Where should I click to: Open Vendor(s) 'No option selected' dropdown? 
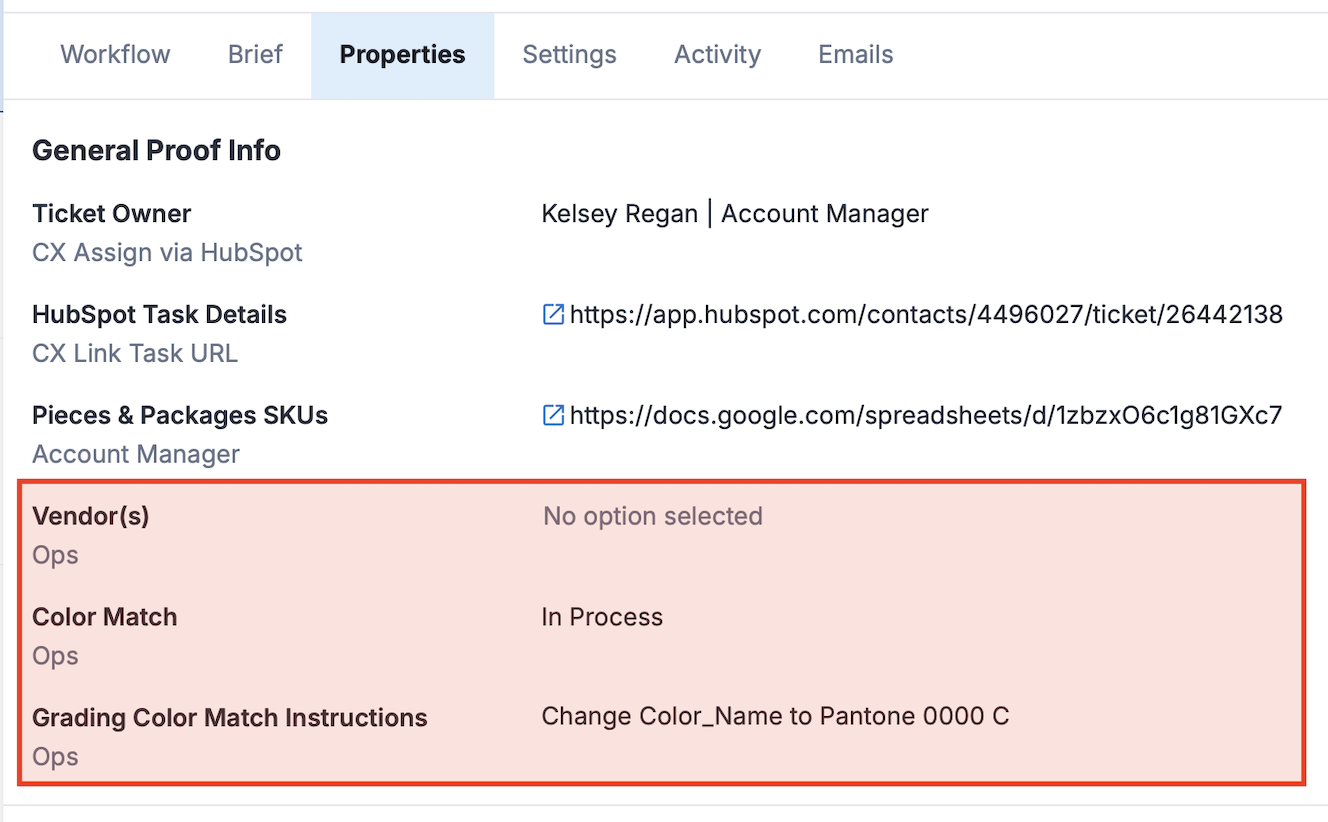coord(652,517)
